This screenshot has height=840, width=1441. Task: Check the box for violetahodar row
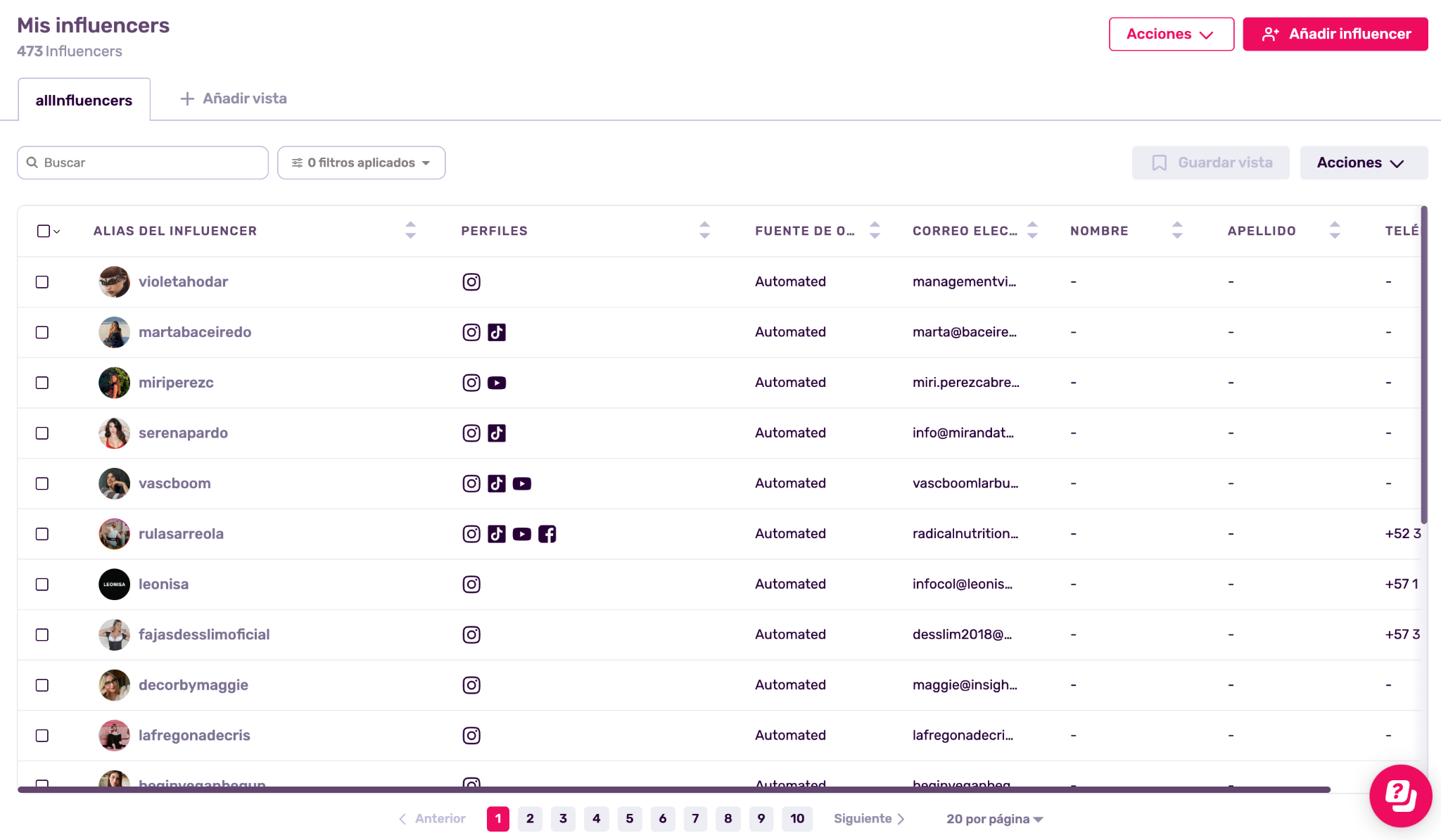(42, 281)
